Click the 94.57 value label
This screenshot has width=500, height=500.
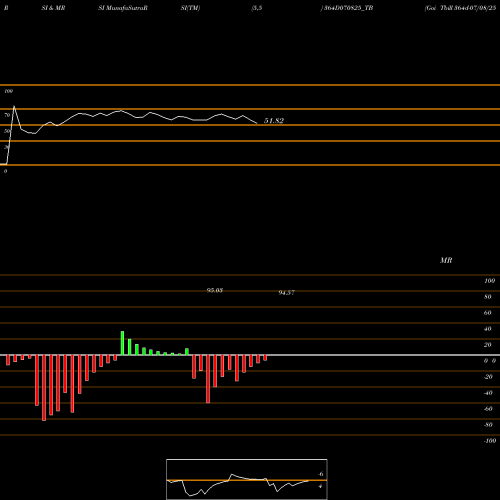click(287, 292)
